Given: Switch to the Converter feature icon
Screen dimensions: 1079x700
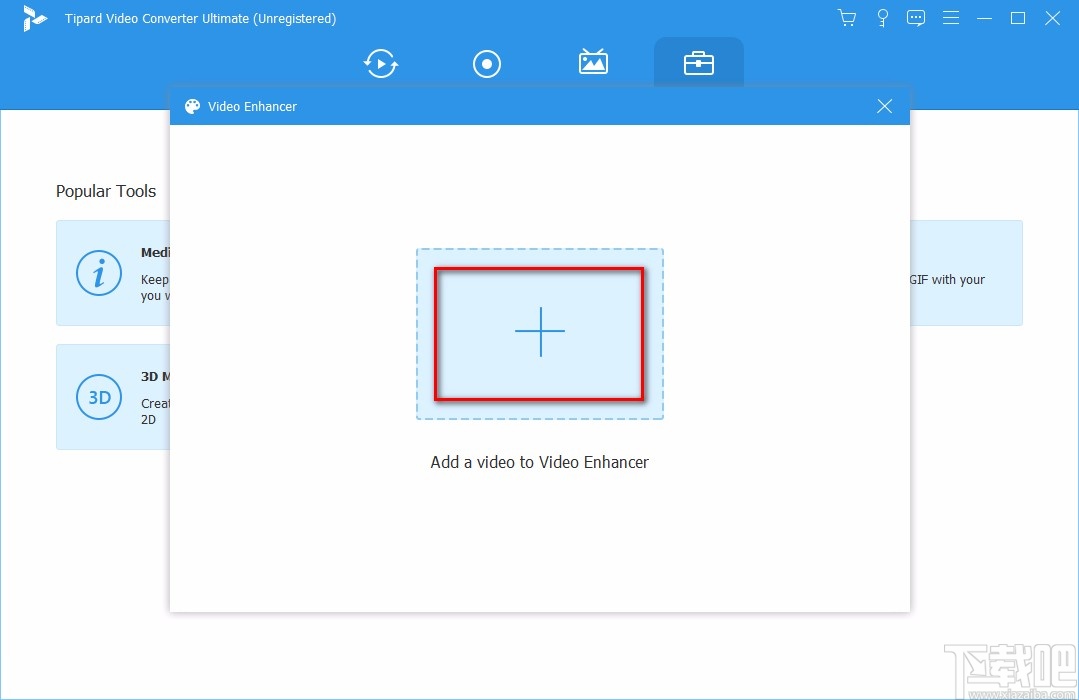Looking at the screenshot, I should pyautogui.click(x=380, y=63).
